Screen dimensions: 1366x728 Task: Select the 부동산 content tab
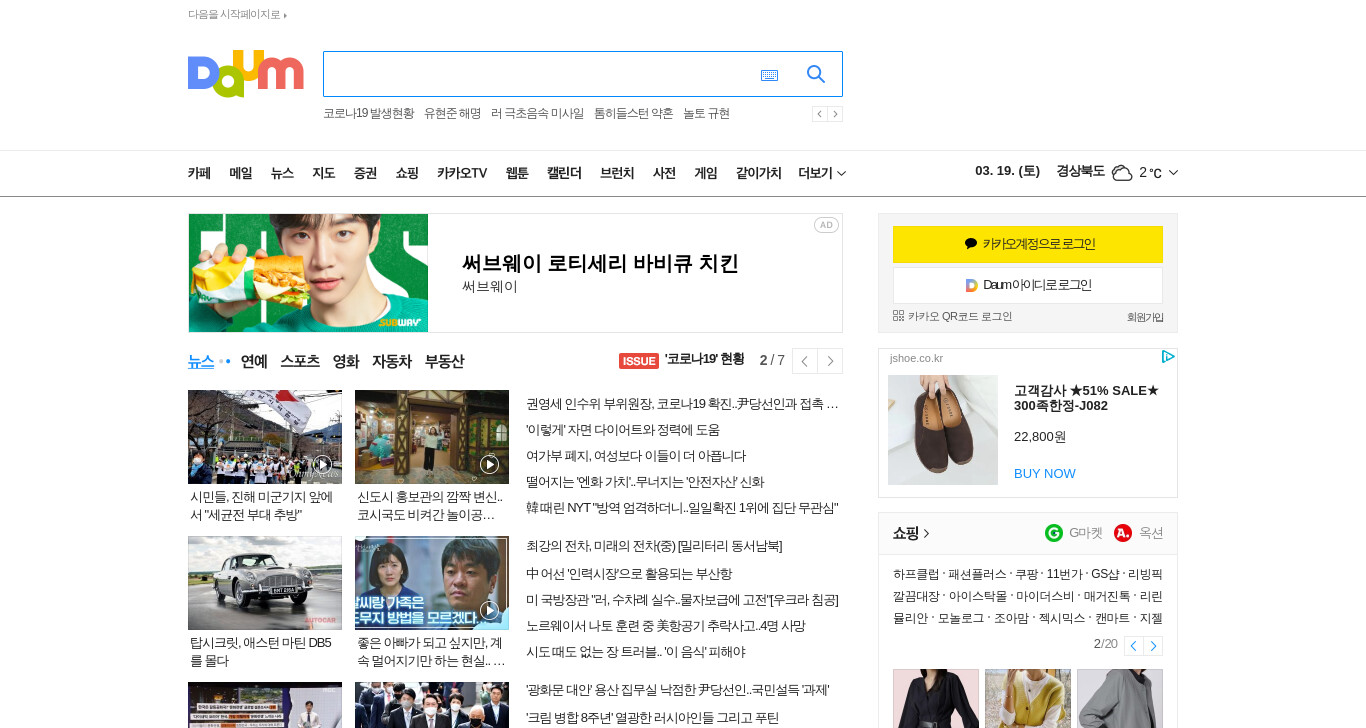coord(444,361)
